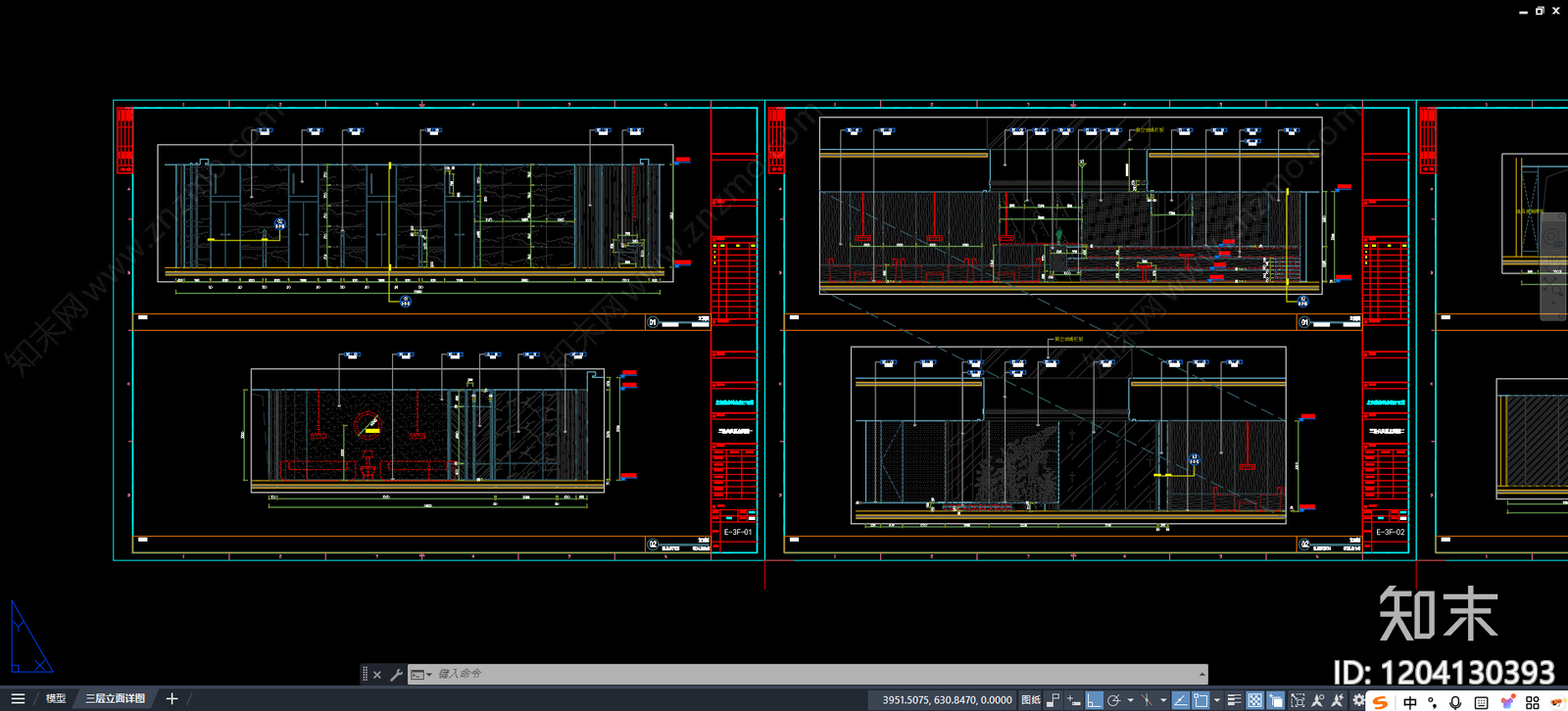Open Sogou toolbox grid icon
Viewport: 1568px width, 711px height.
1533,702
